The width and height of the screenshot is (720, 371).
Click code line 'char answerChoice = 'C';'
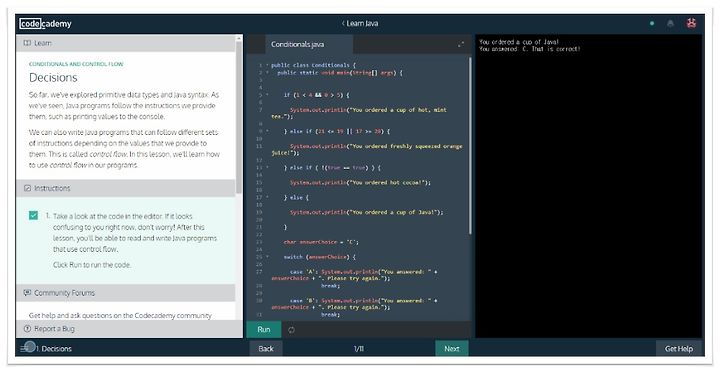(321, 242)
